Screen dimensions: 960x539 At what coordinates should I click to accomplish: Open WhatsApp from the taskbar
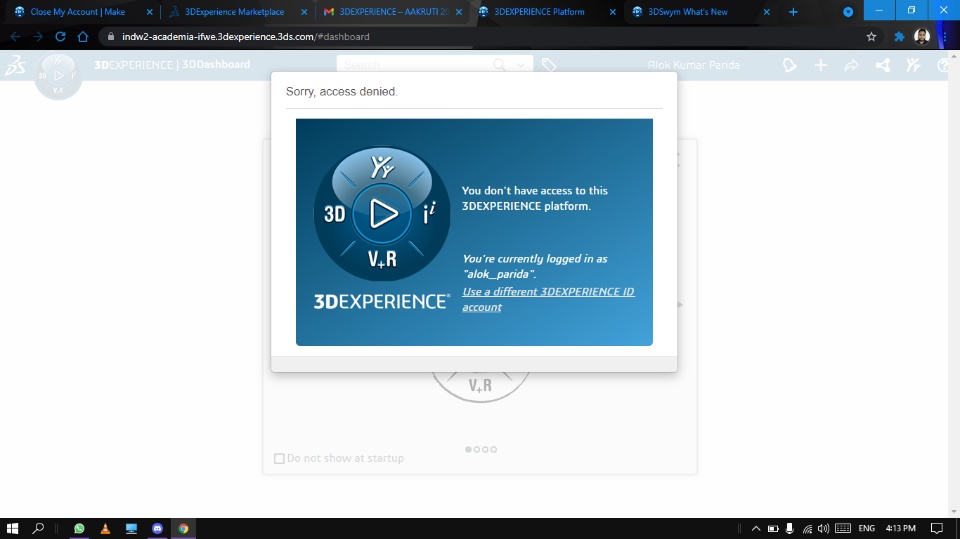(x=79, y=528)
